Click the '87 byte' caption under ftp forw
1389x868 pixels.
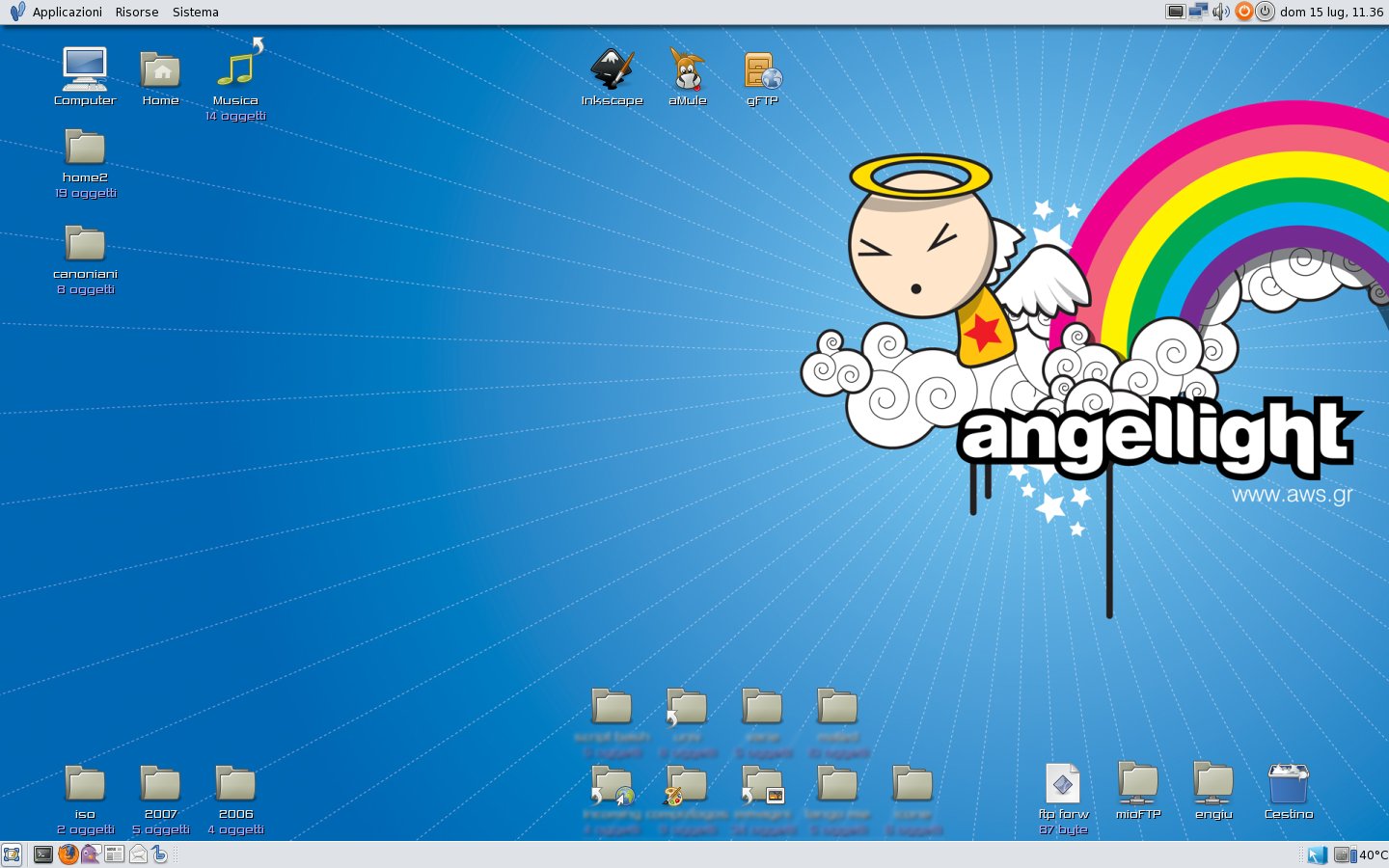1063,829
